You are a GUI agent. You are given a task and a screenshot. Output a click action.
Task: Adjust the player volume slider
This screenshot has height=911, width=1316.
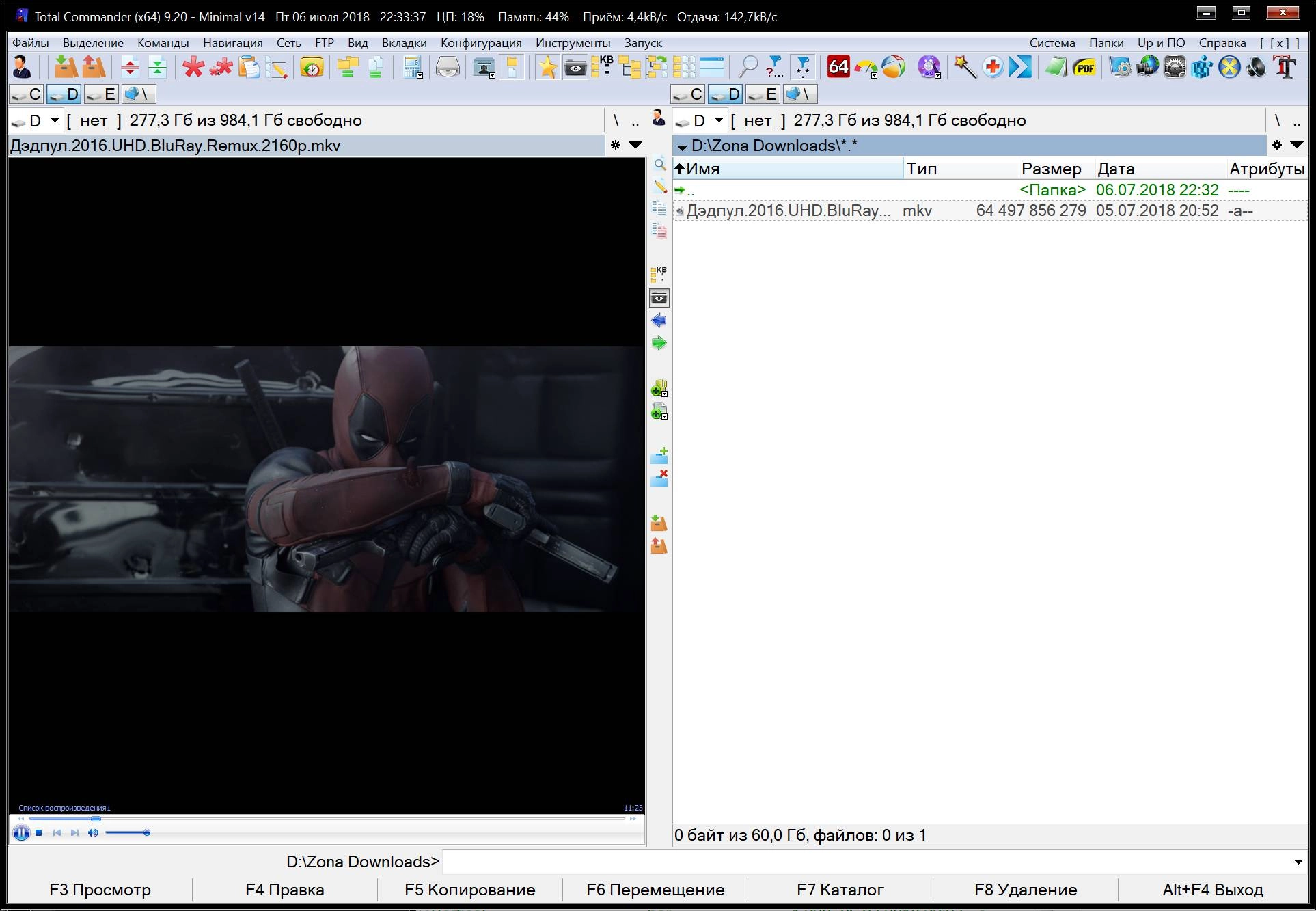click(x=128, y=832)
